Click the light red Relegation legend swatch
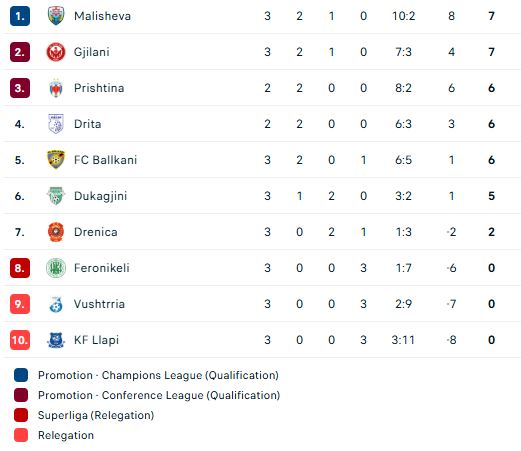The height and width of the screenshot is (451, 521). 21,435
